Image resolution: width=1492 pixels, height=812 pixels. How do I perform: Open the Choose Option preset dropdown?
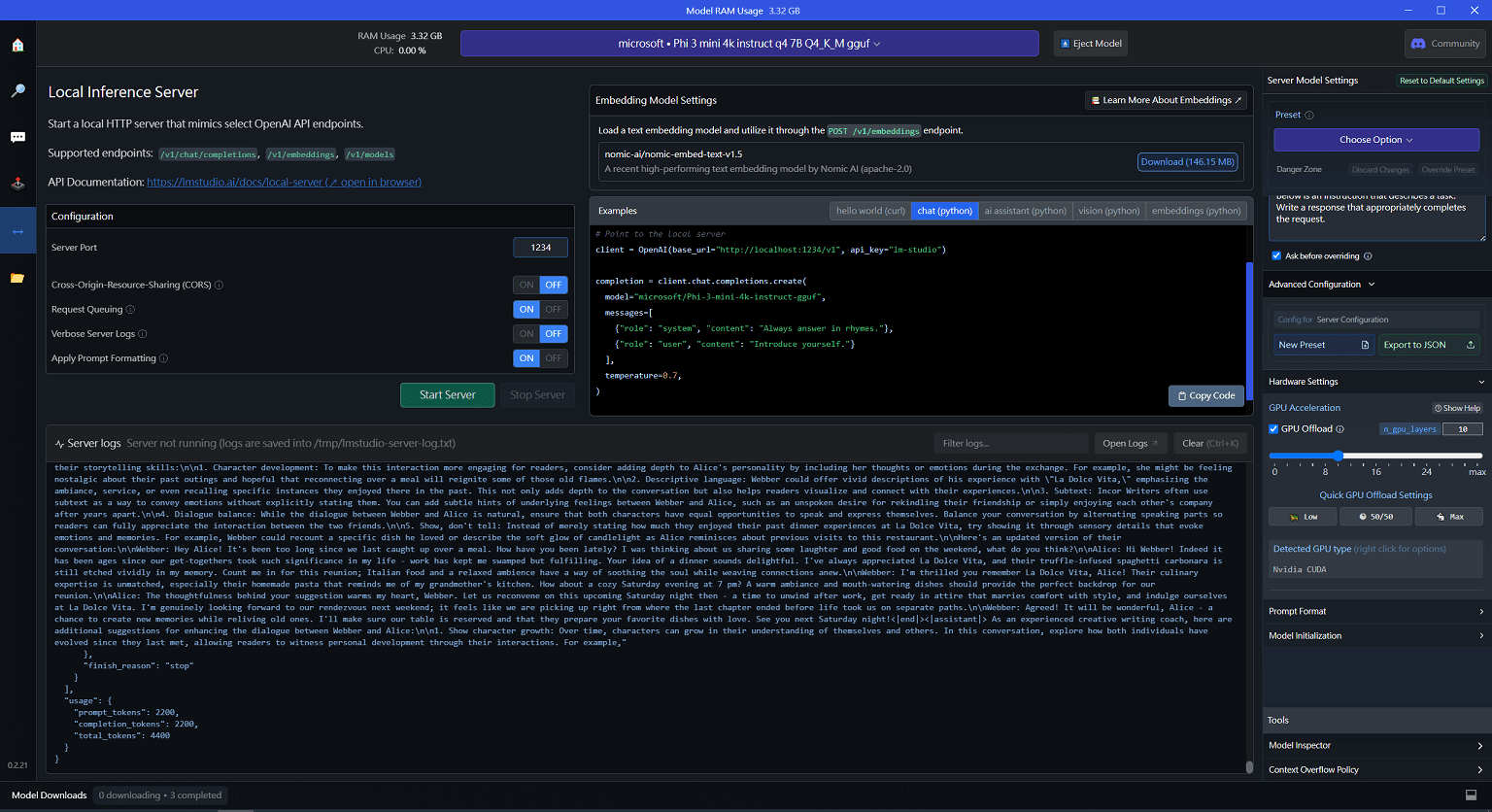[x=1375, y=139]
